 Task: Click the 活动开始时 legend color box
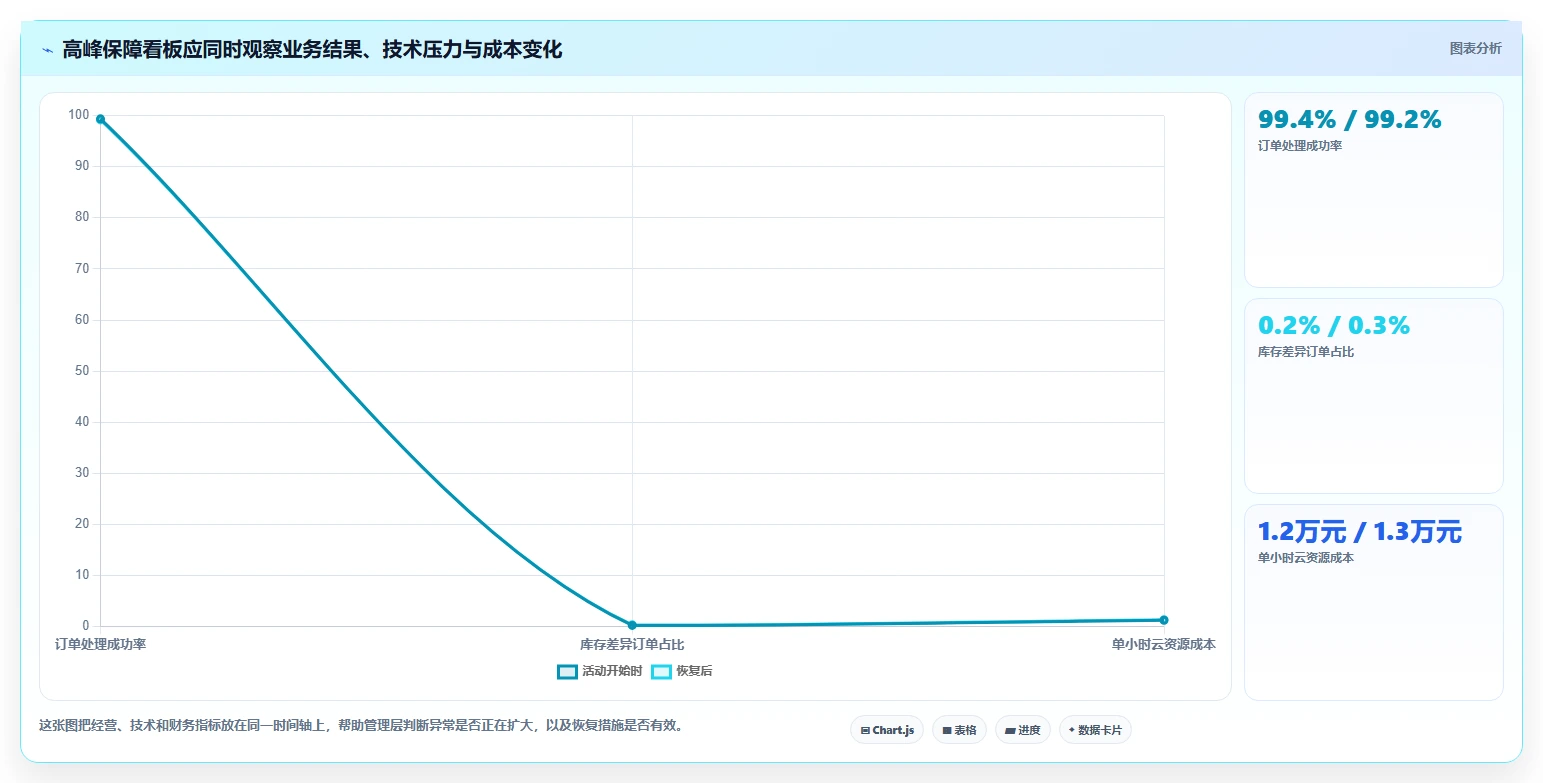[567, 672]
